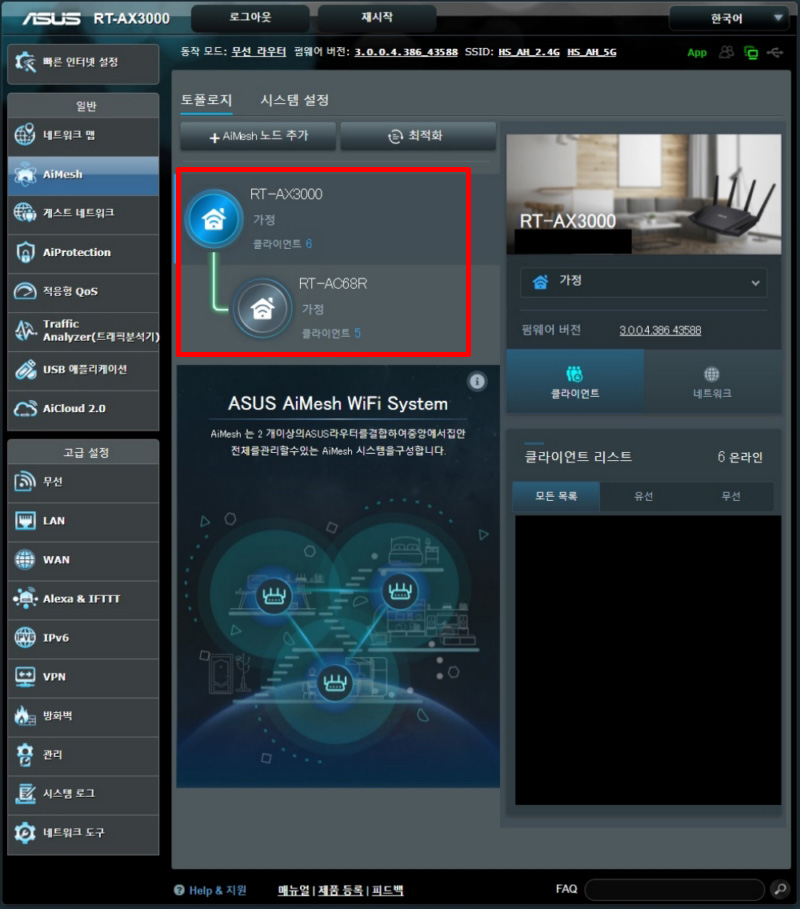Image resolution: width=800 pixels, height=909 pixels.
Task: Open Traffic Analyzer in the sidebar
Action: point(82,331)
